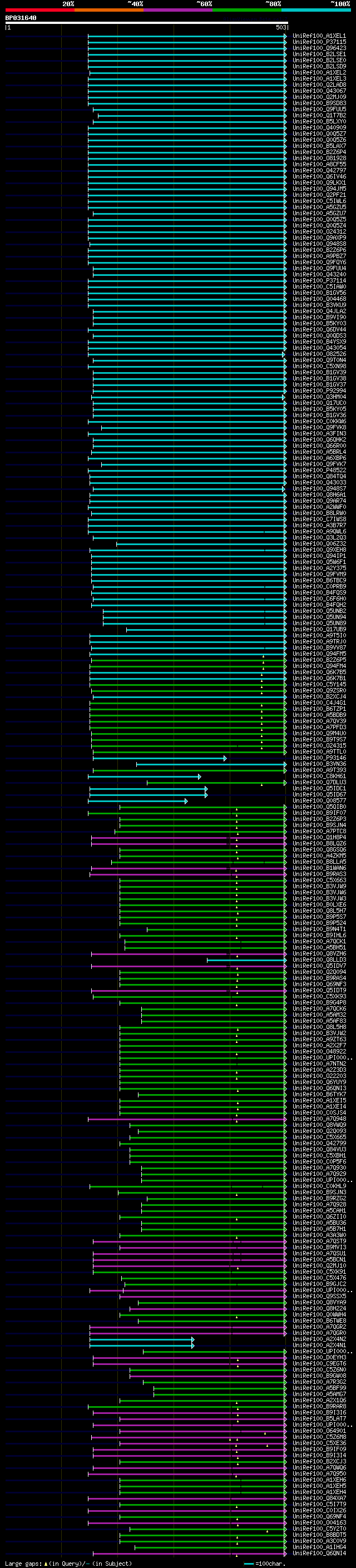Screen dimensions: 356x1568
Task: Click the 503 query end position label
Action: (x=280, y=27)
